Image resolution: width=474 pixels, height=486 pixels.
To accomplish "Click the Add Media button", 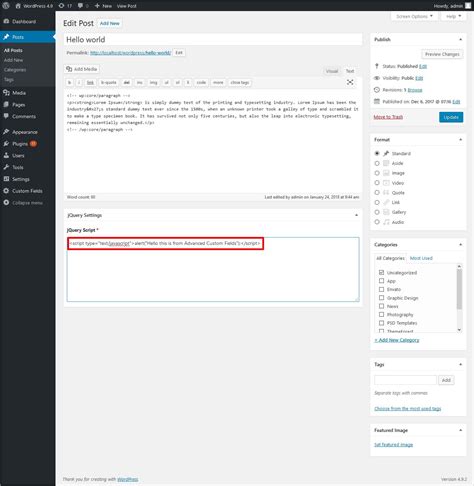I will pos(82,69).
